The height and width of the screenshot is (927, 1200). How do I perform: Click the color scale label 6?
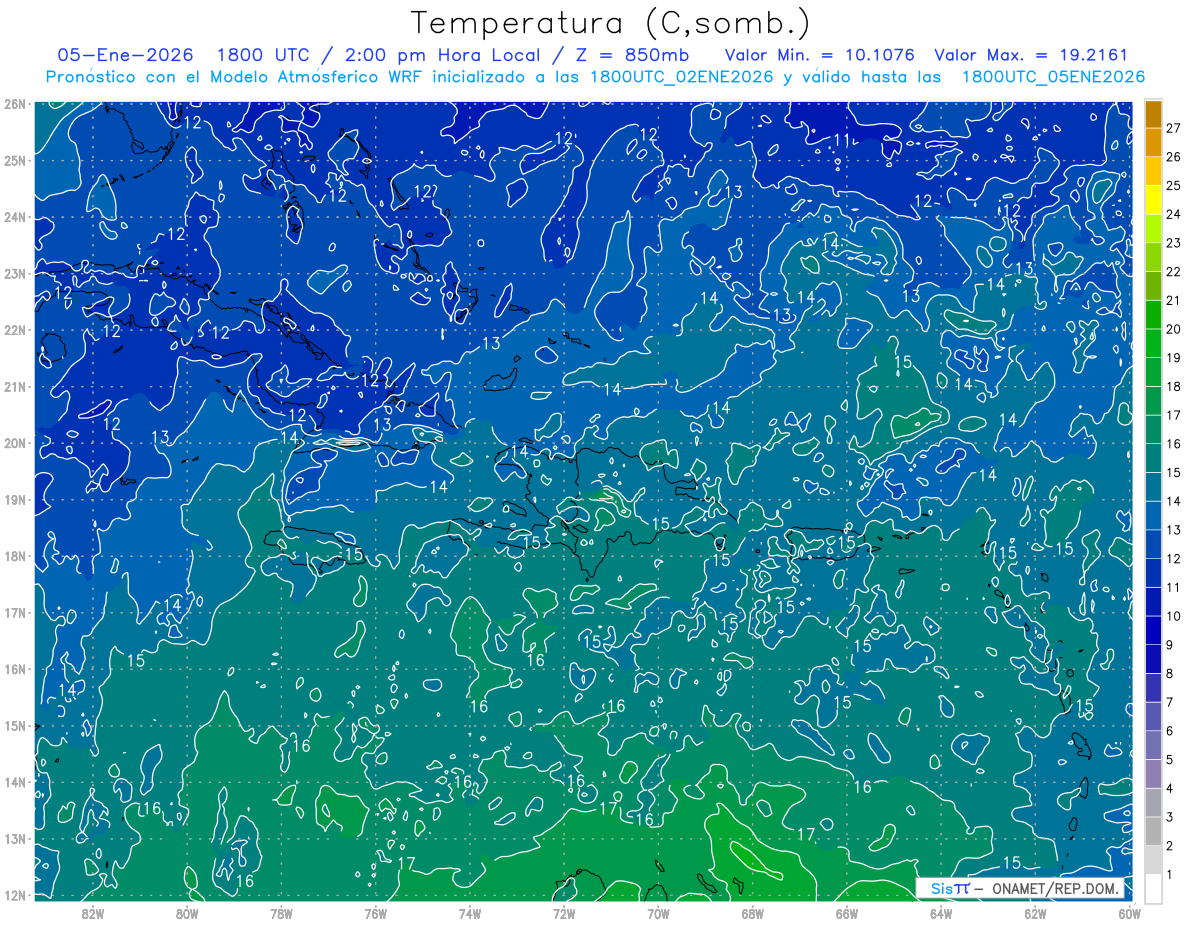pyautogui.click(x=1171, y=731)
